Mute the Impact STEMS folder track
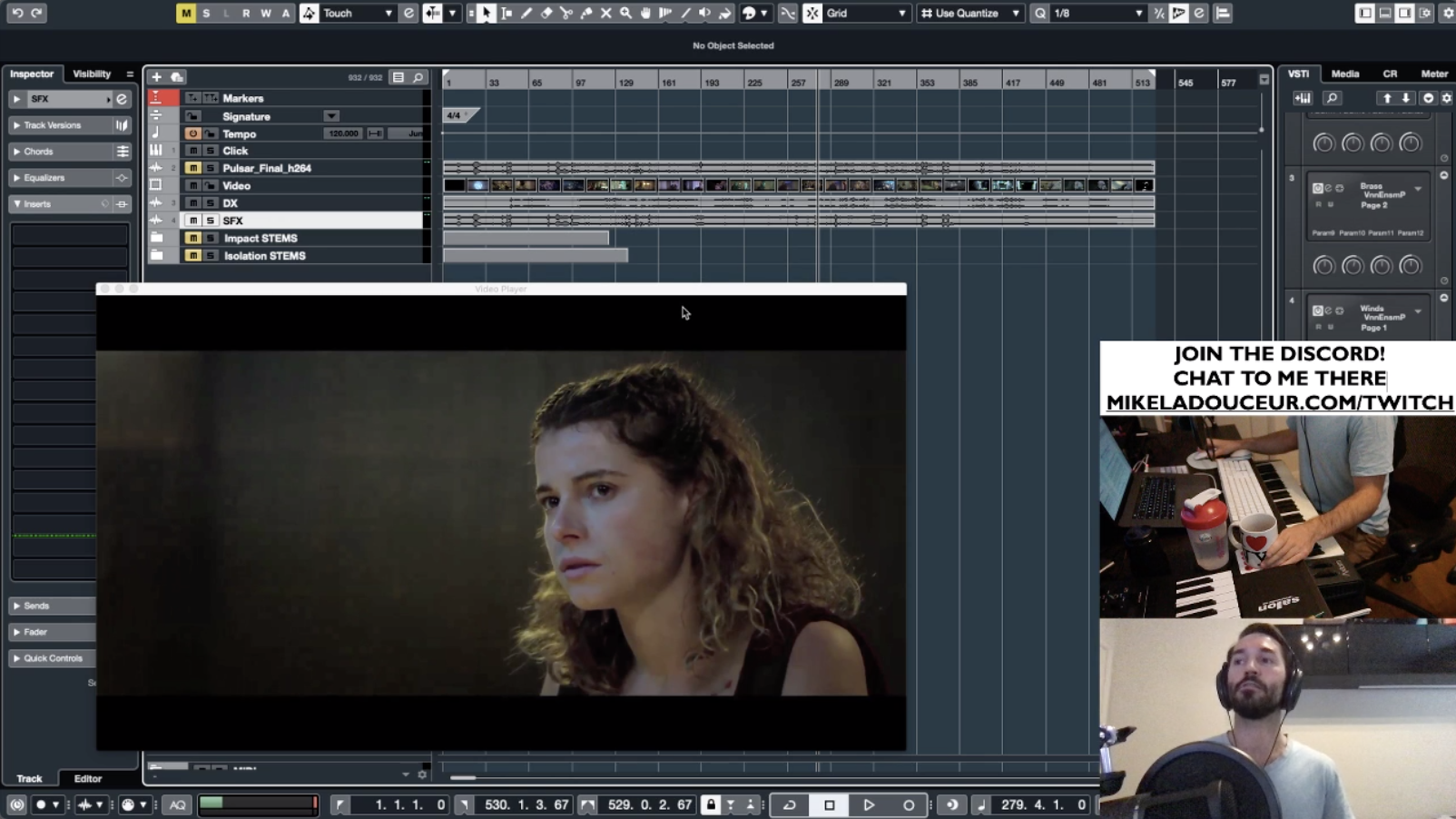 pyautogui.click(x=193, y=238)
